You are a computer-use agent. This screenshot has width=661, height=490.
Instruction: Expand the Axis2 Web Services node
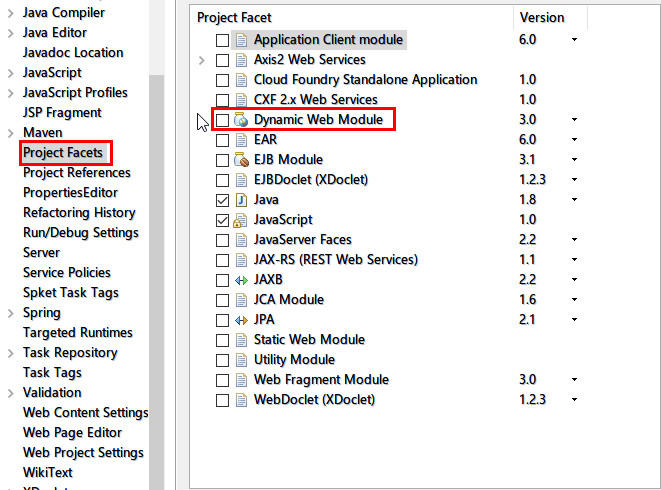tap(203, 60)
